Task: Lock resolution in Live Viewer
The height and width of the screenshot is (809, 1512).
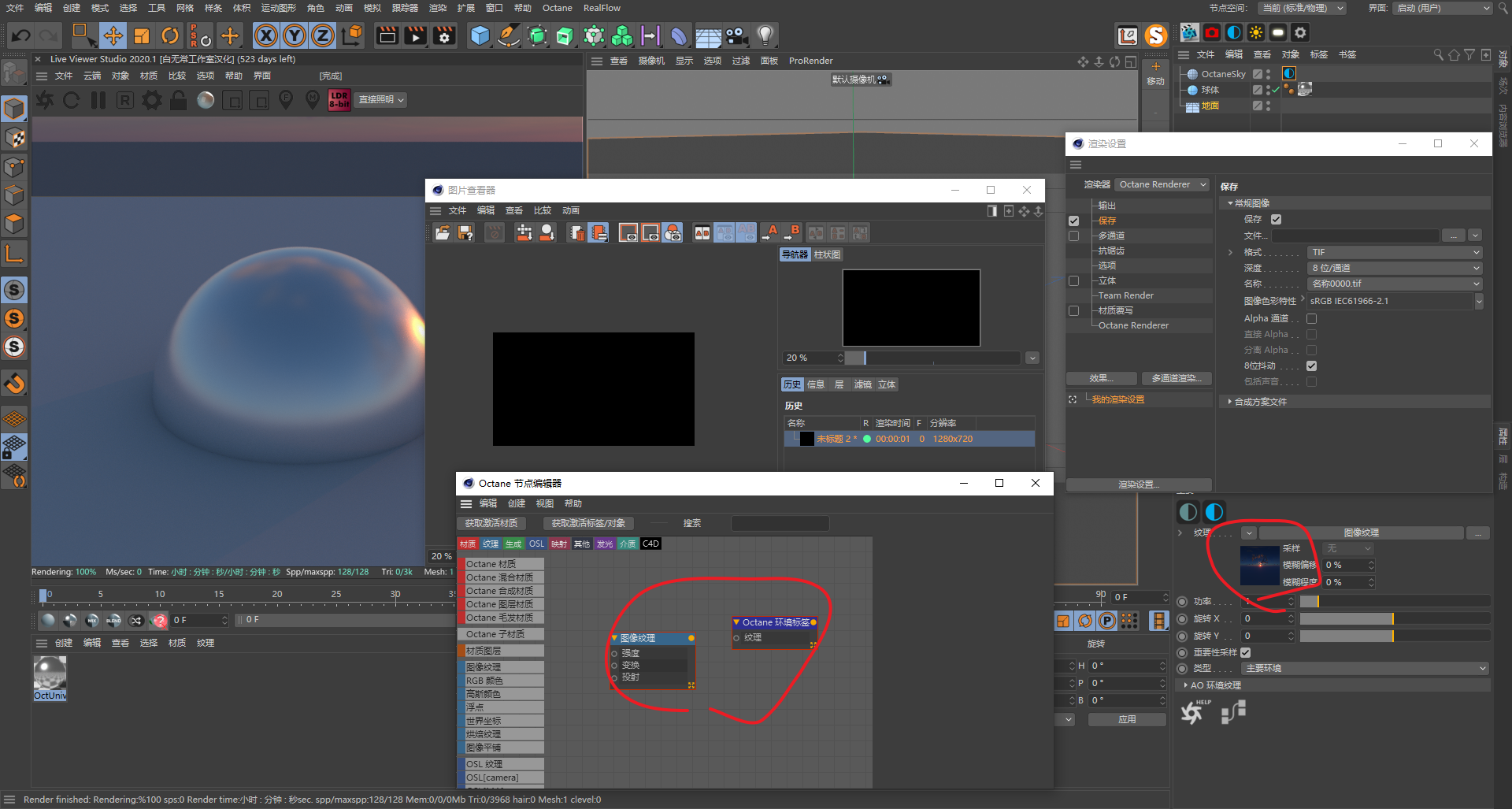Action: pos(179,100)
